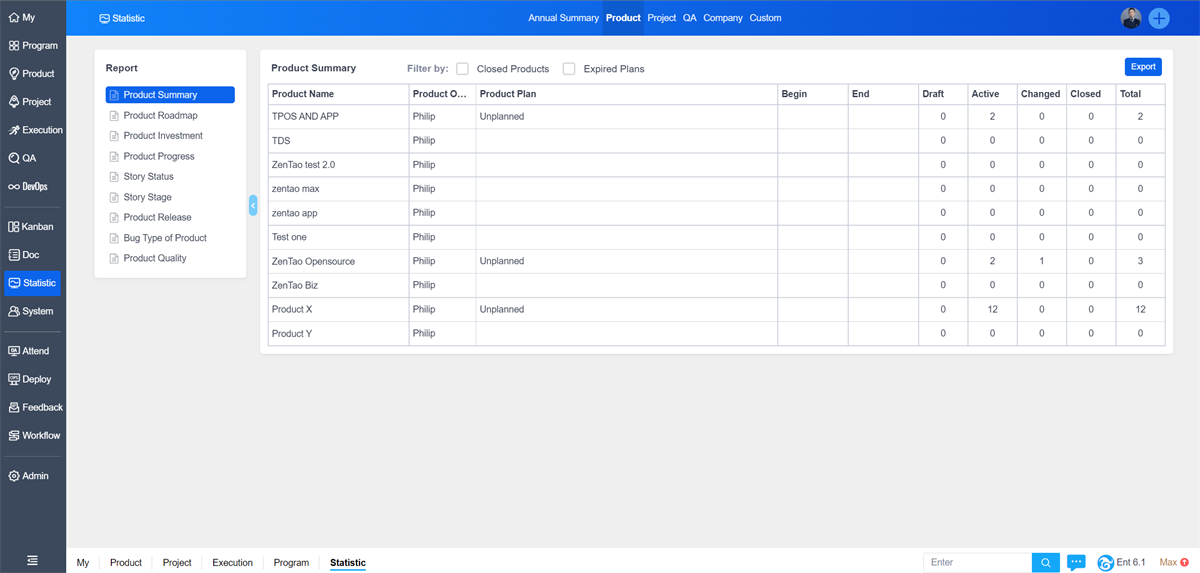Enable the Closed Products filter checkbox
The width and height of the screenshot is (1200, 573).
pos(462,69)
